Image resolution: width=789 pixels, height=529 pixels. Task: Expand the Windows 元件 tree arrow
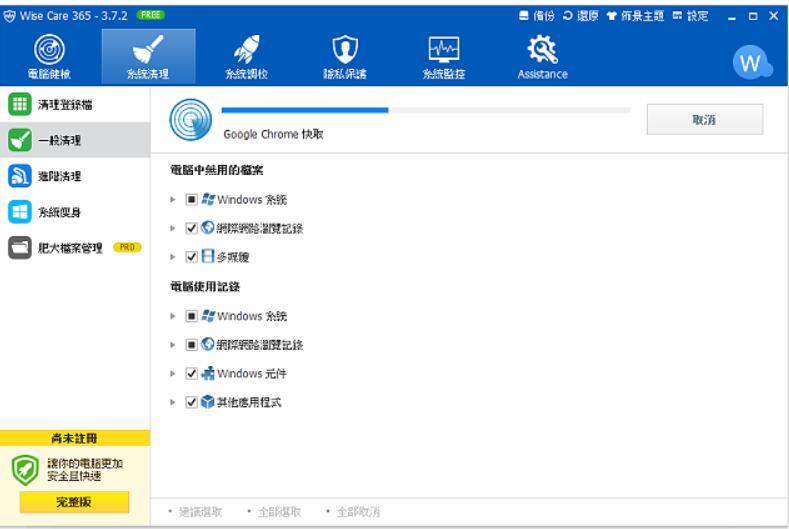pyautogui.click(x=173, y=373)
